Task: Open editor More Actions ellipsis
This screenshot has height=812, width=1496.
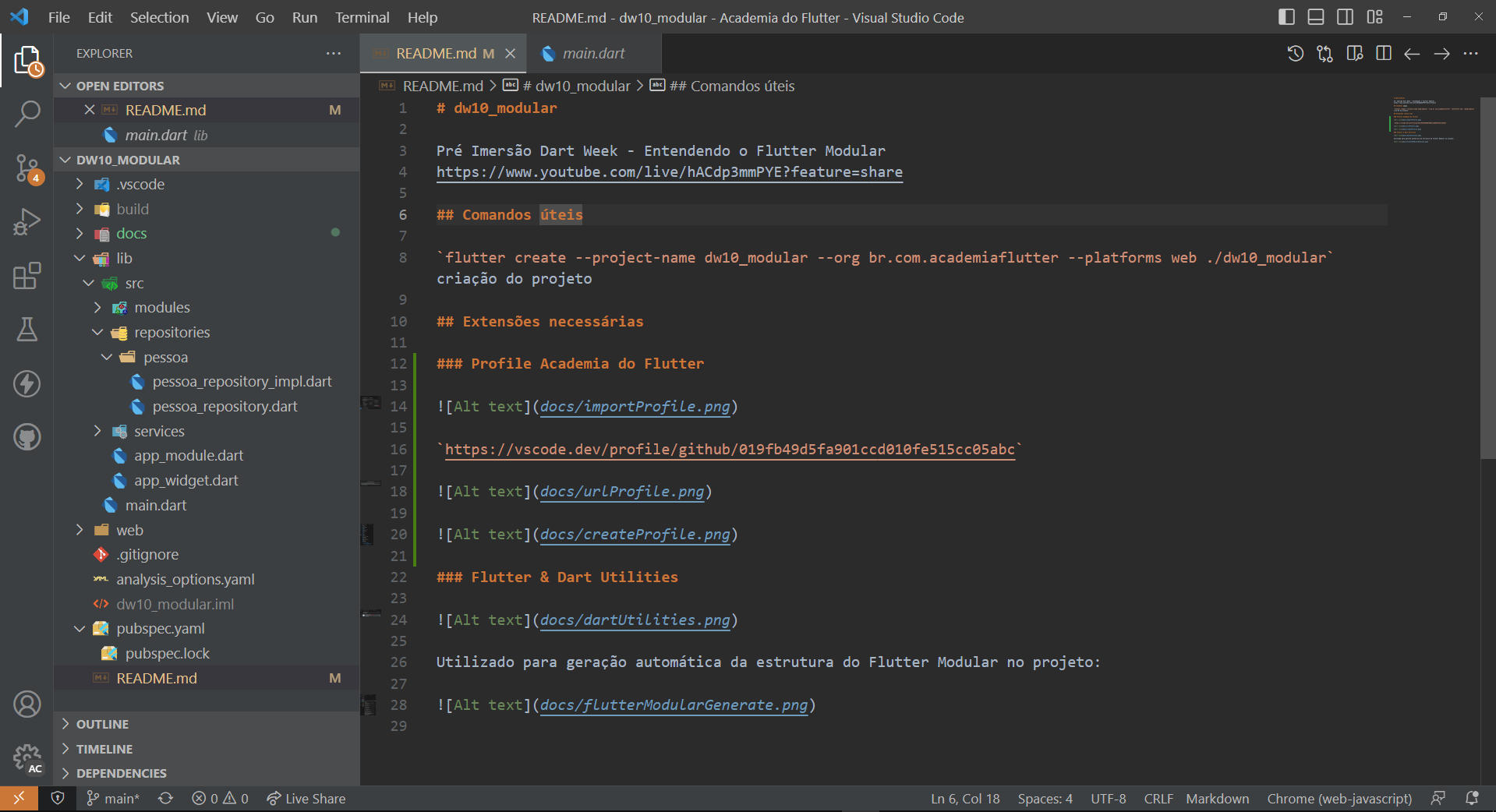Action: click(x=1471, y=53)
